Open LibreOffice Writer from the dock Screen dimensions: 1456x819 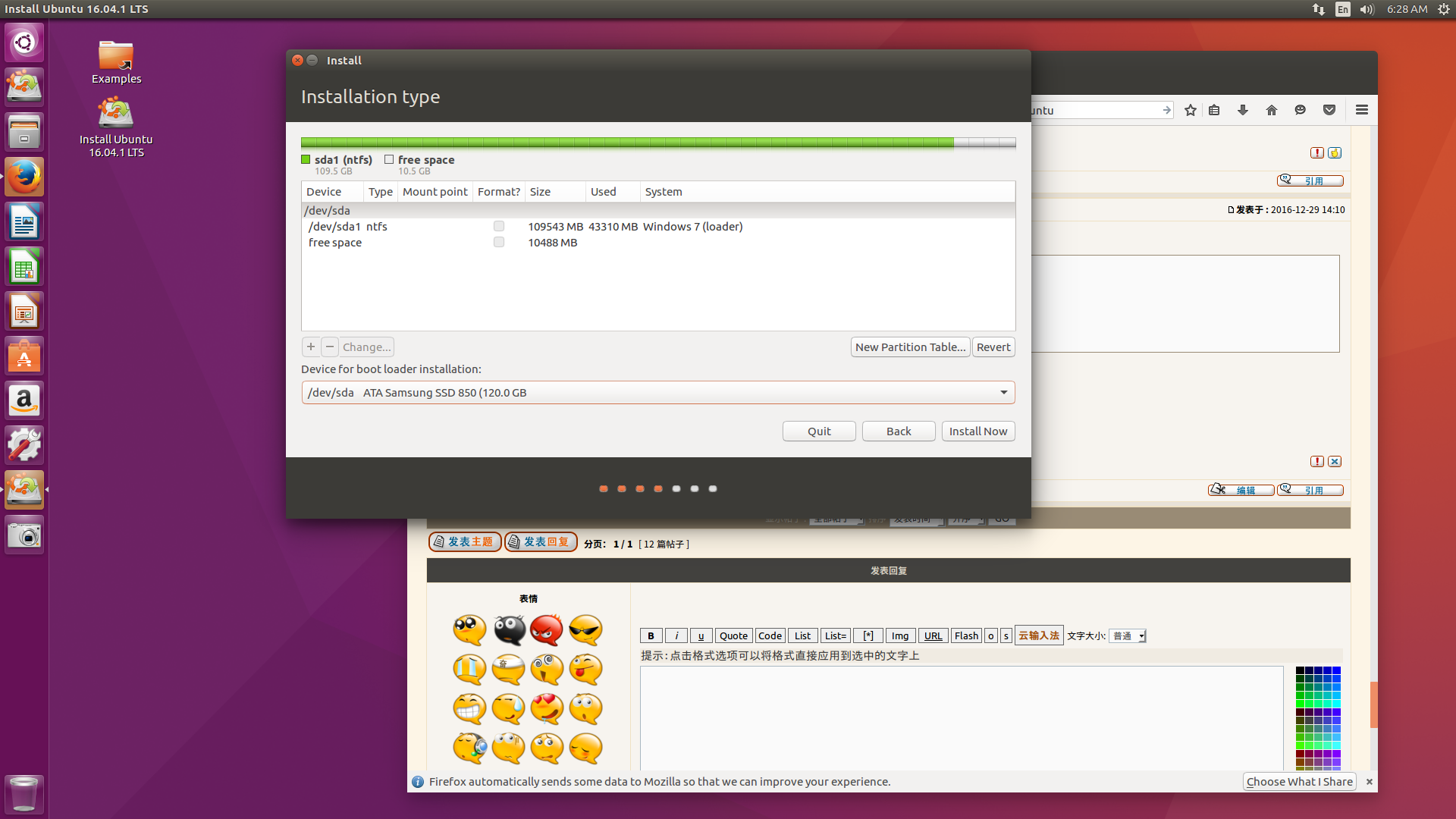pyautogui.click(x=24, y=221)
